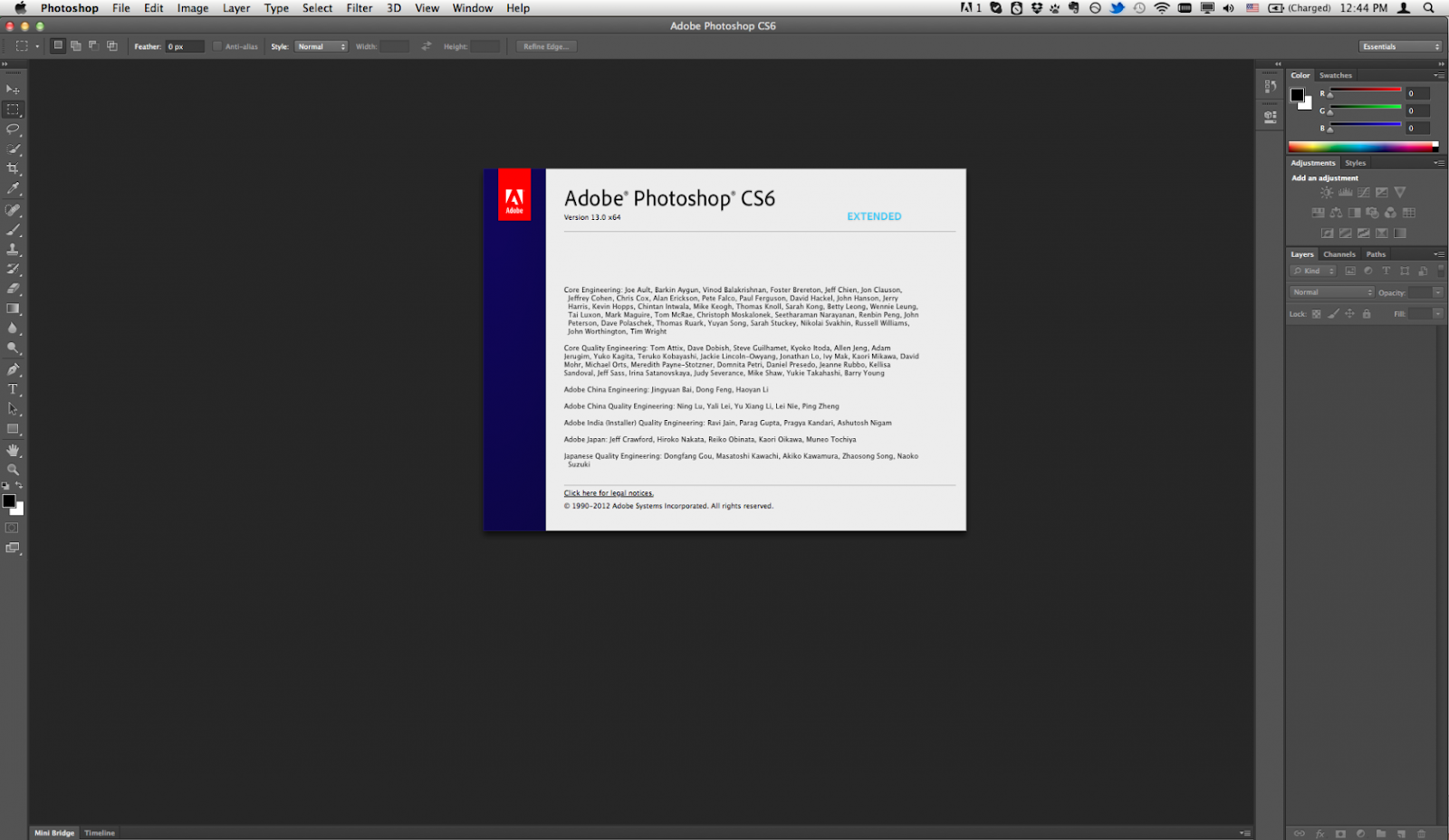Screen dimensions: 1449x840
Task: Open the layer Kind filter dropdown
Action: coord(1314,271)
